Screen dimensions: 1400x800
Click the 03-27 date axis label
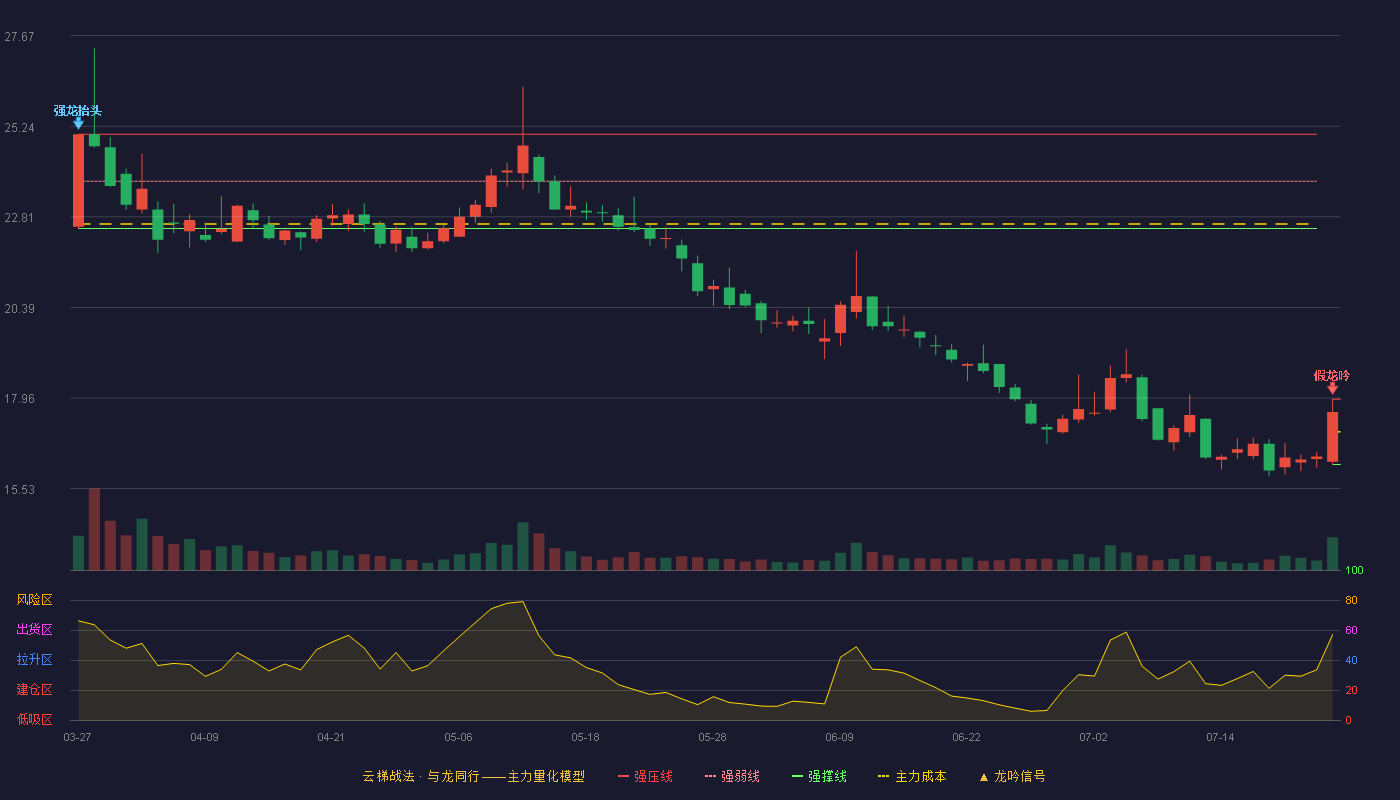[x=77, y=737]
